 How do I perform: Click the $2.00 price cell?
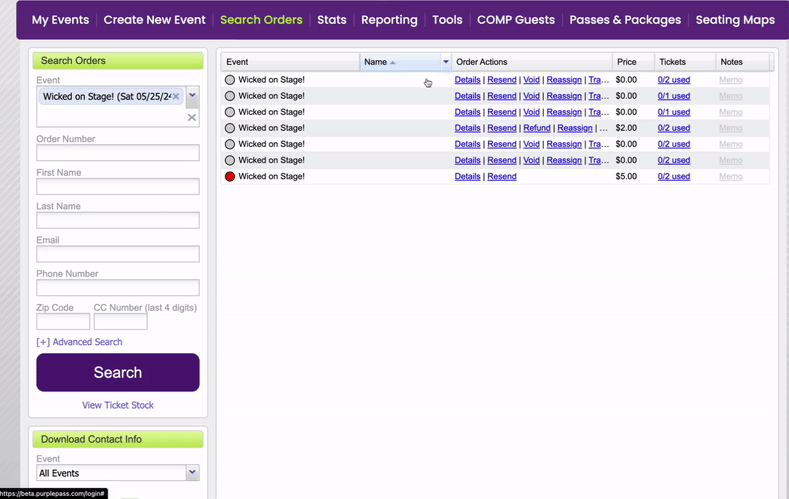tap(626, 128)
